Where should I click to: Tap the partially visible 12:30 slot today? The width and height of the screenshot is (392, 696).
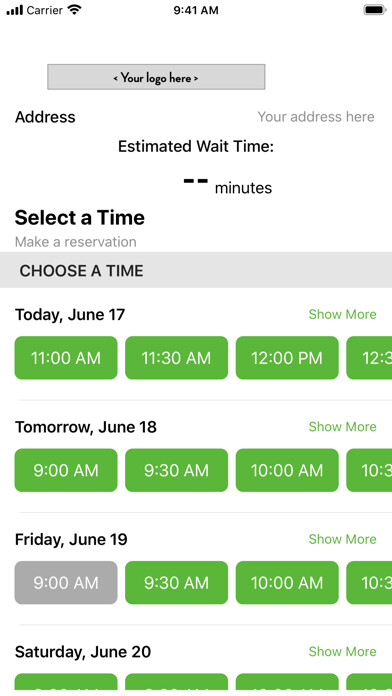[369, 358]
